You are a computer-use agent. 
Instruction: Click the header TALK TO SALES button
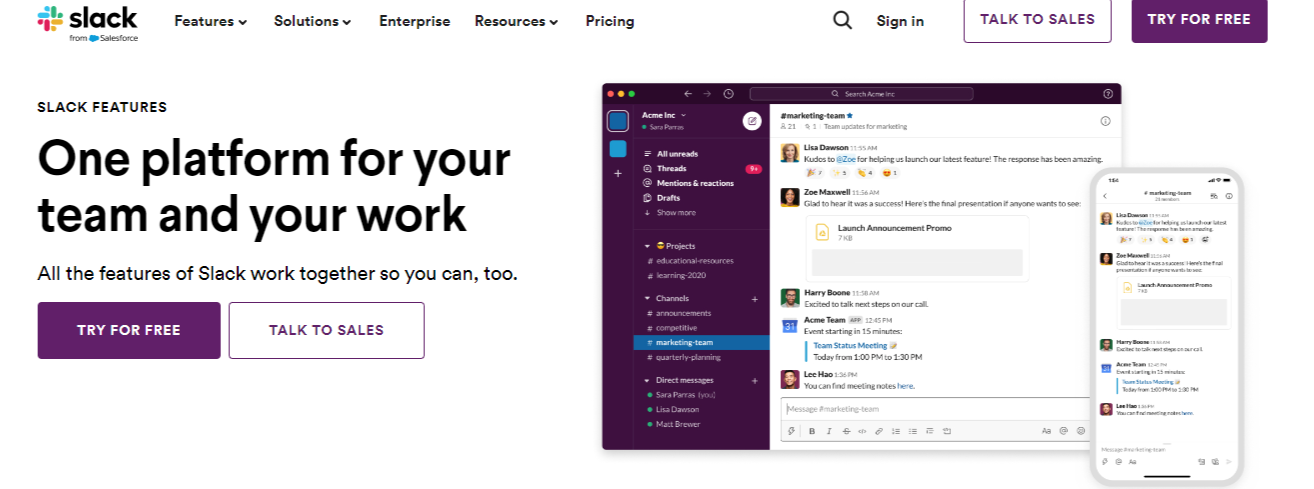(x=1037, y=20)
